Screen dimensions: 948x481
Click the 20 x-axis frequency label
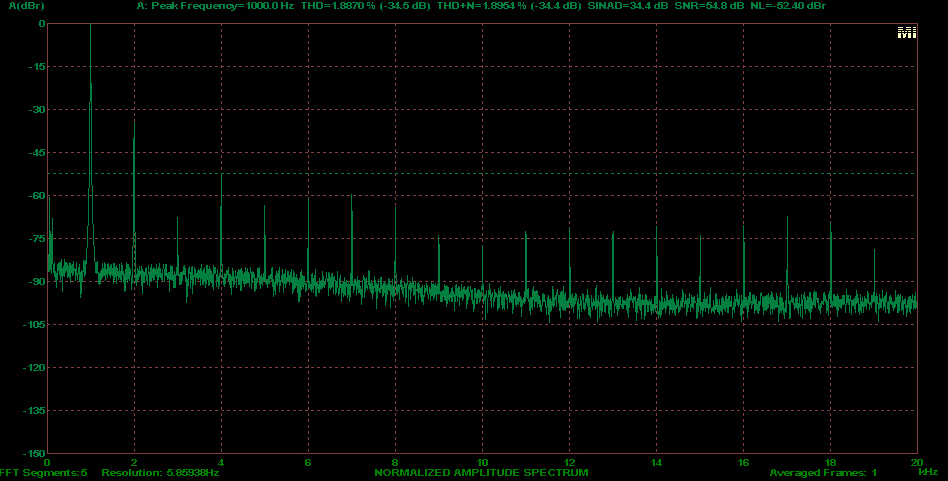[x=917, y=463]
